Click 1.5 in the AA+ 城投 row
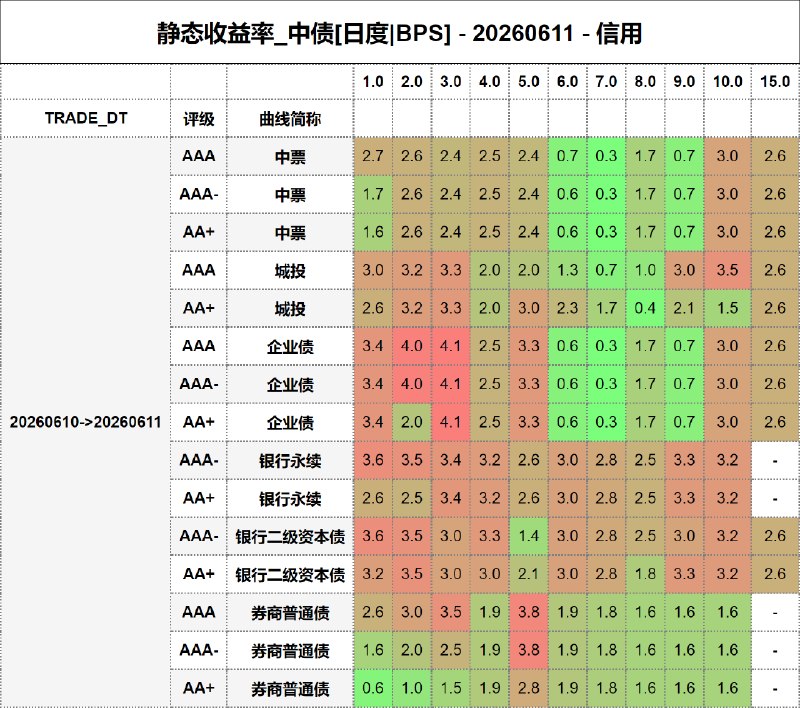Image resolution: width=800 pixels, height=708 pixels. tap(728, 308)
